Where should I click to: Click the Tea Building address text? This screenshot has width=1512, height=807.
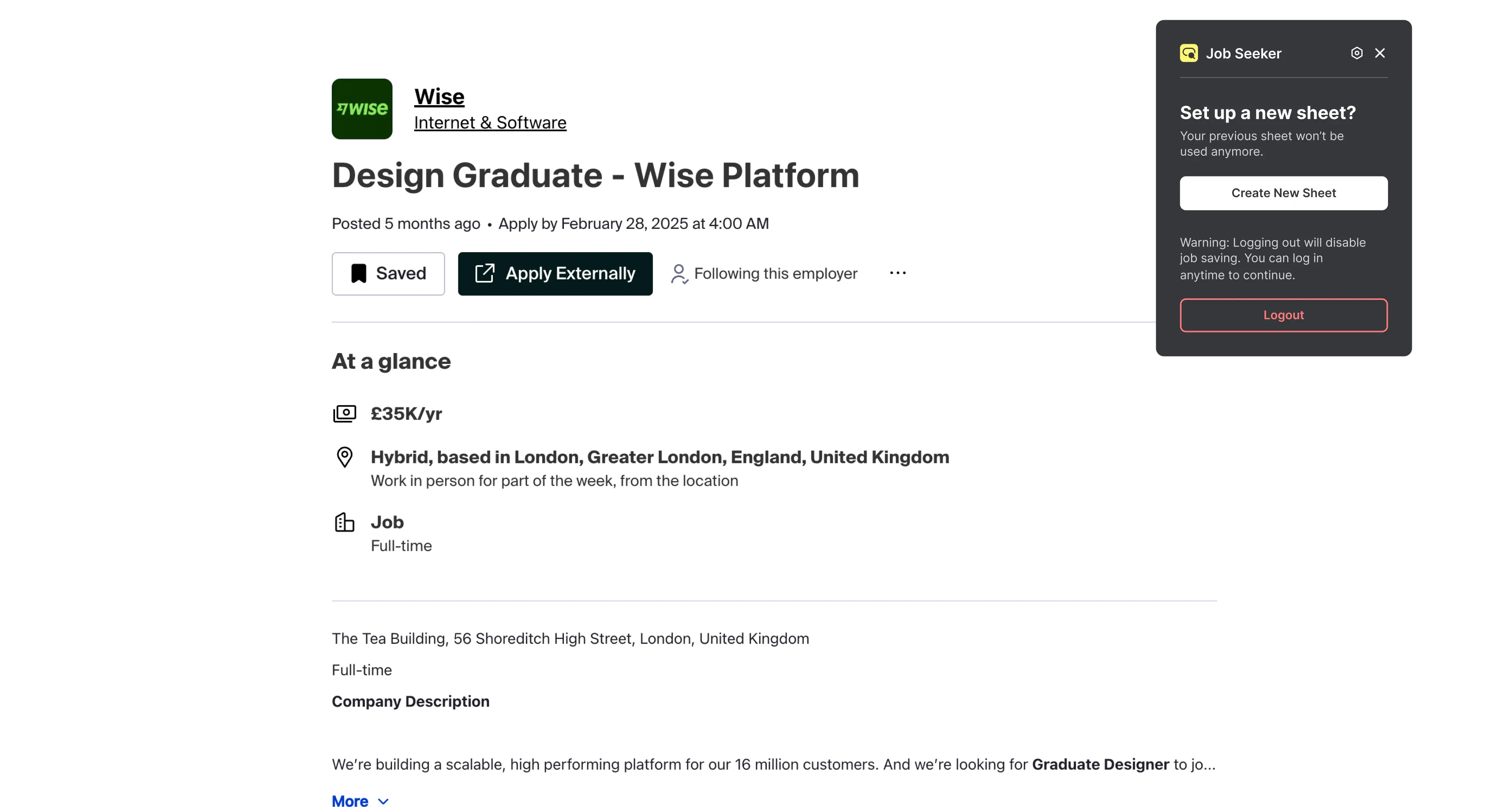click(x=570, y=638)
